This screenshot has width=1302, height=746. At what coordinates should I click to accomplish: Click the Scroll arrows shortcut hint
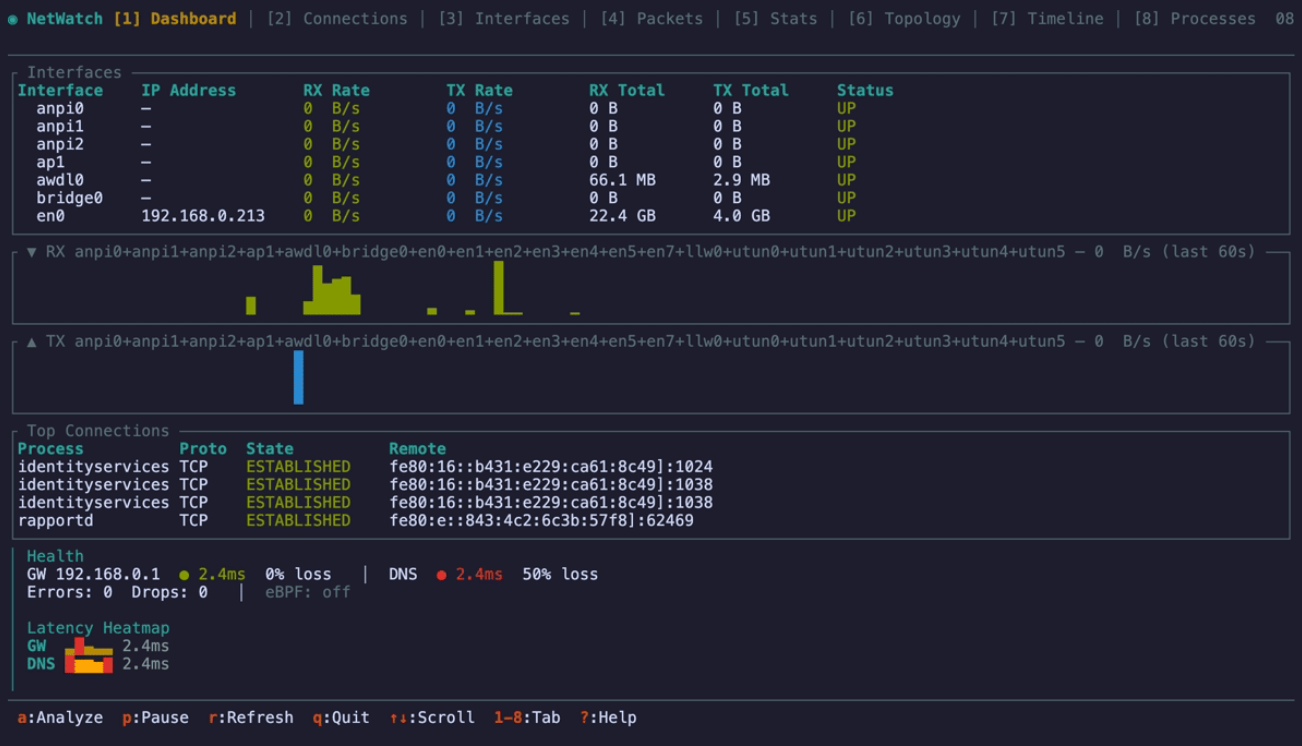(432, 718)
